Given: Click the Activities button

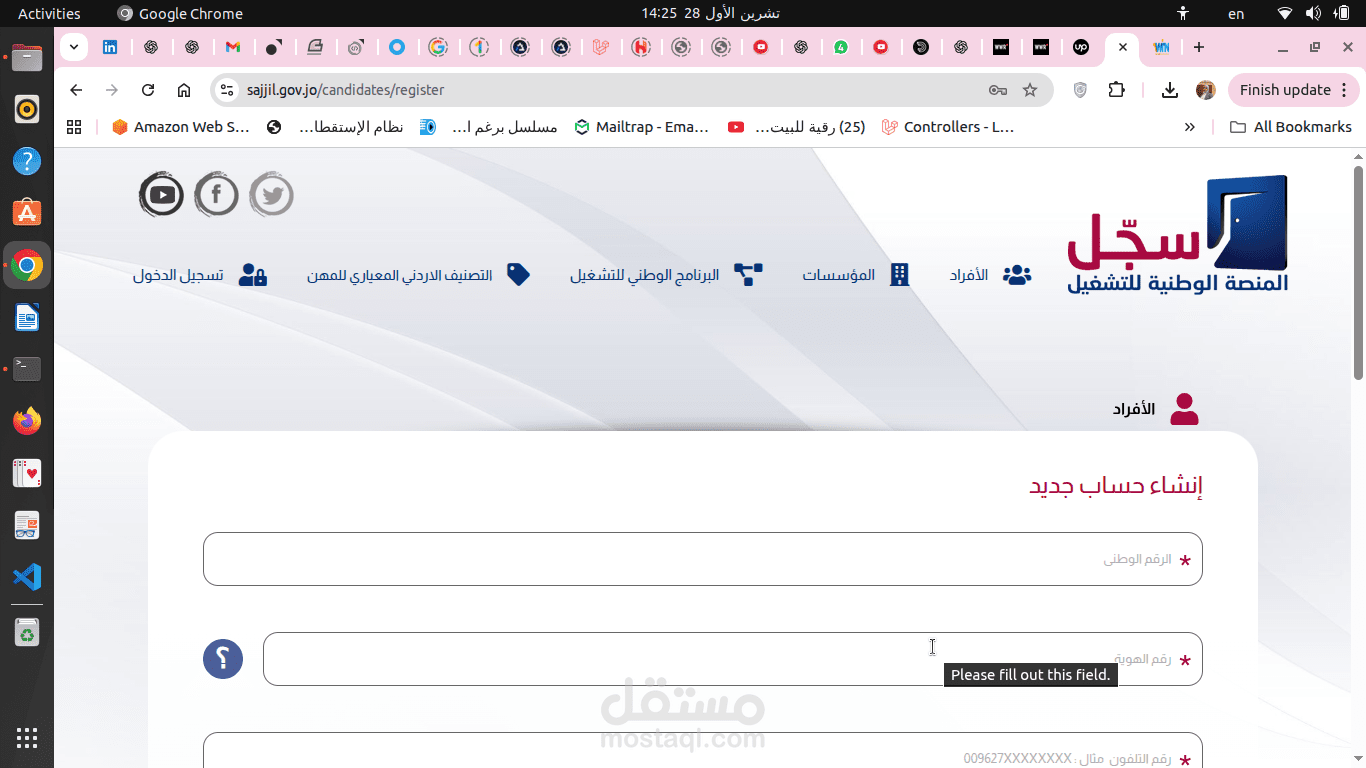Looking at the screenshot, I should click(x=49, y=13).
